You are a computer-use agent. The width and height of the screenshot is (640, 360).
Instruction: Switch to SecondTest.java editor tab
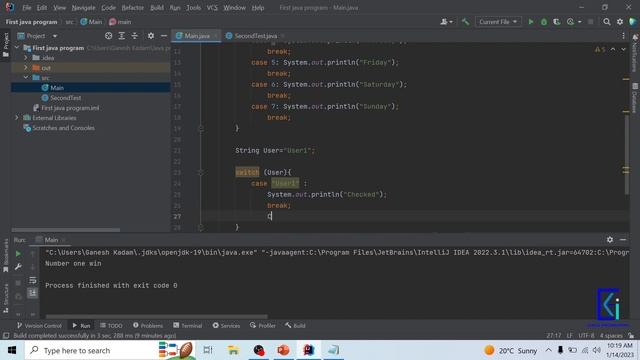pyautogui.click(x=256, y=36)
